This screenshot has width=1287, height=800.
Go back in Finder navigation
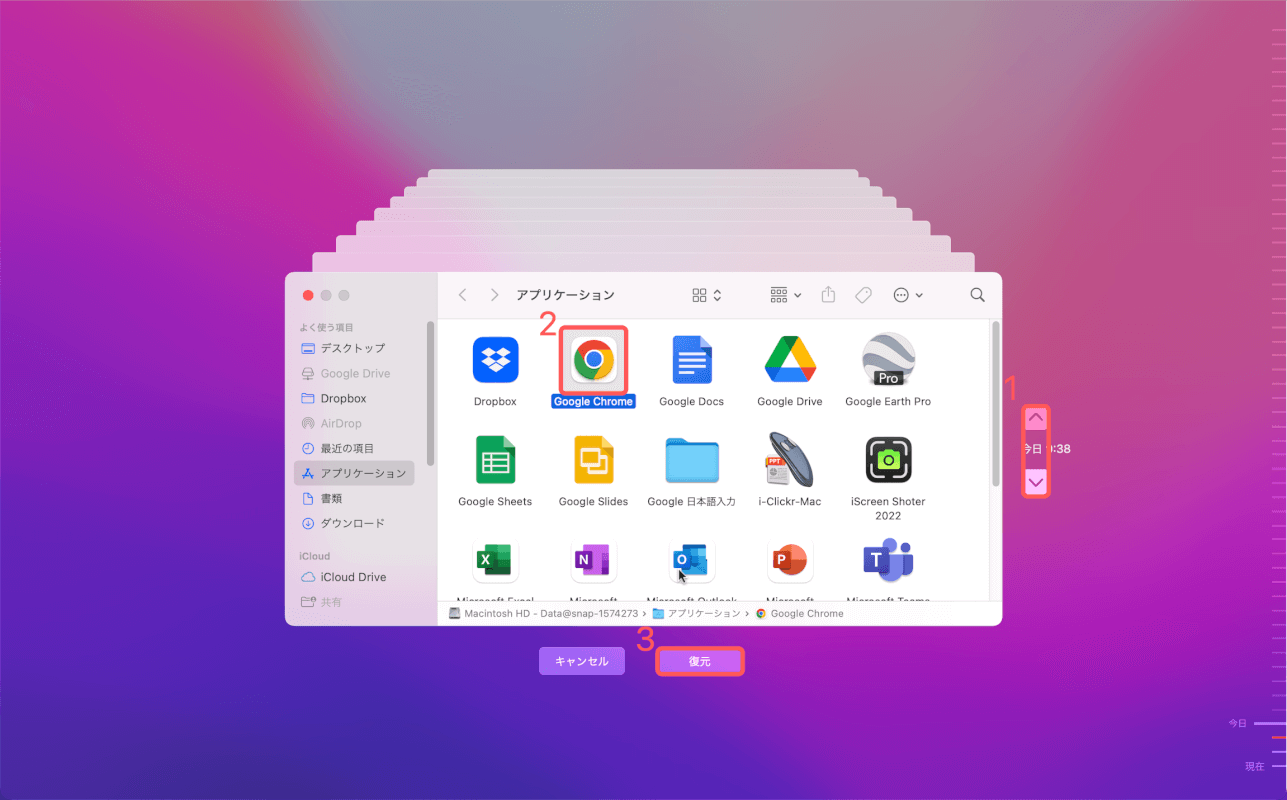[x=462, y=295]
